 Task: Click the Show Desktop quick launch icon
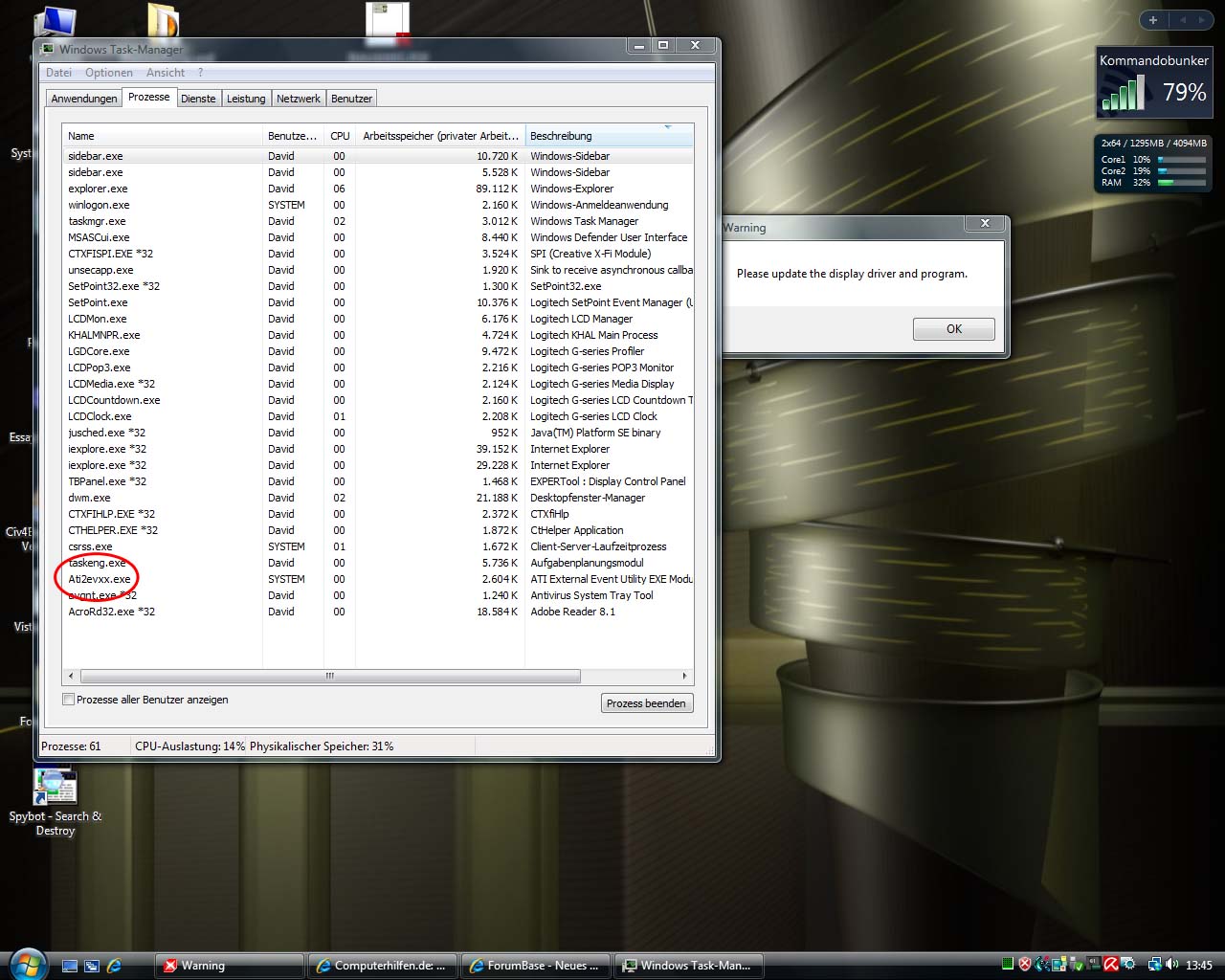coord(70,966)
